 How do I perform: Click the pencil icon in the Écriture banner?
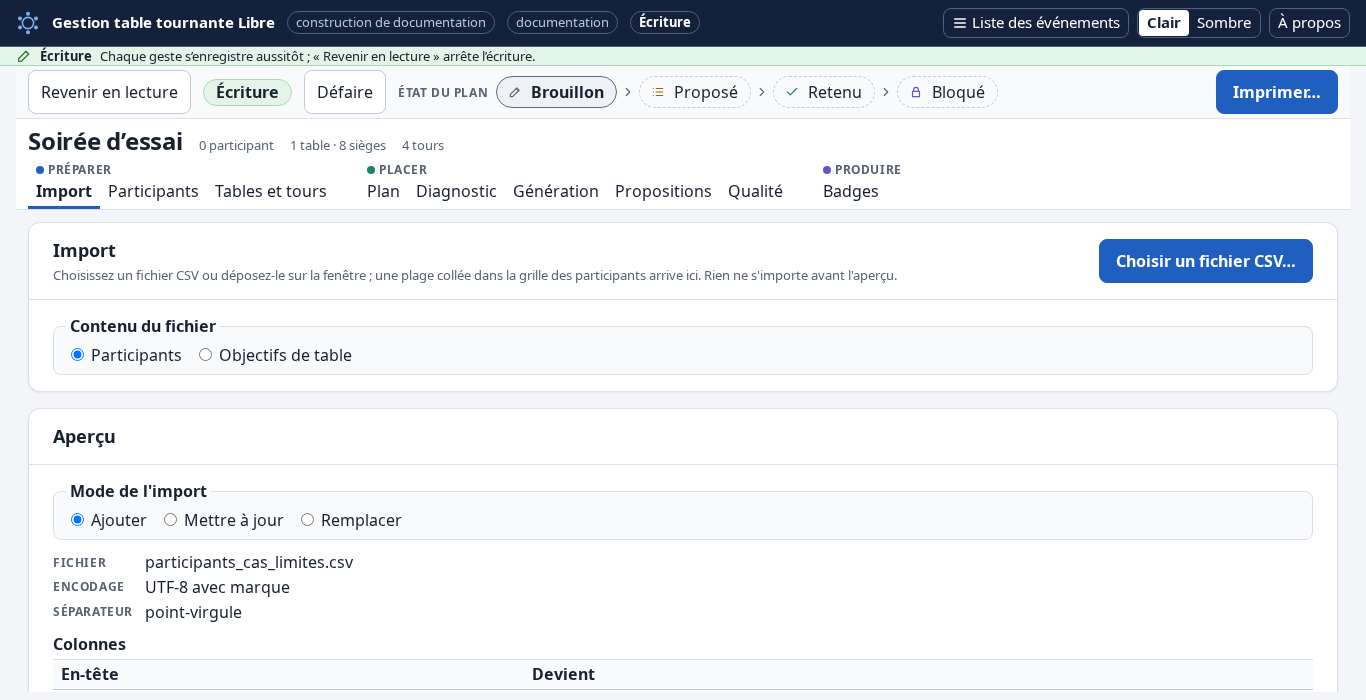click(24, 56)
